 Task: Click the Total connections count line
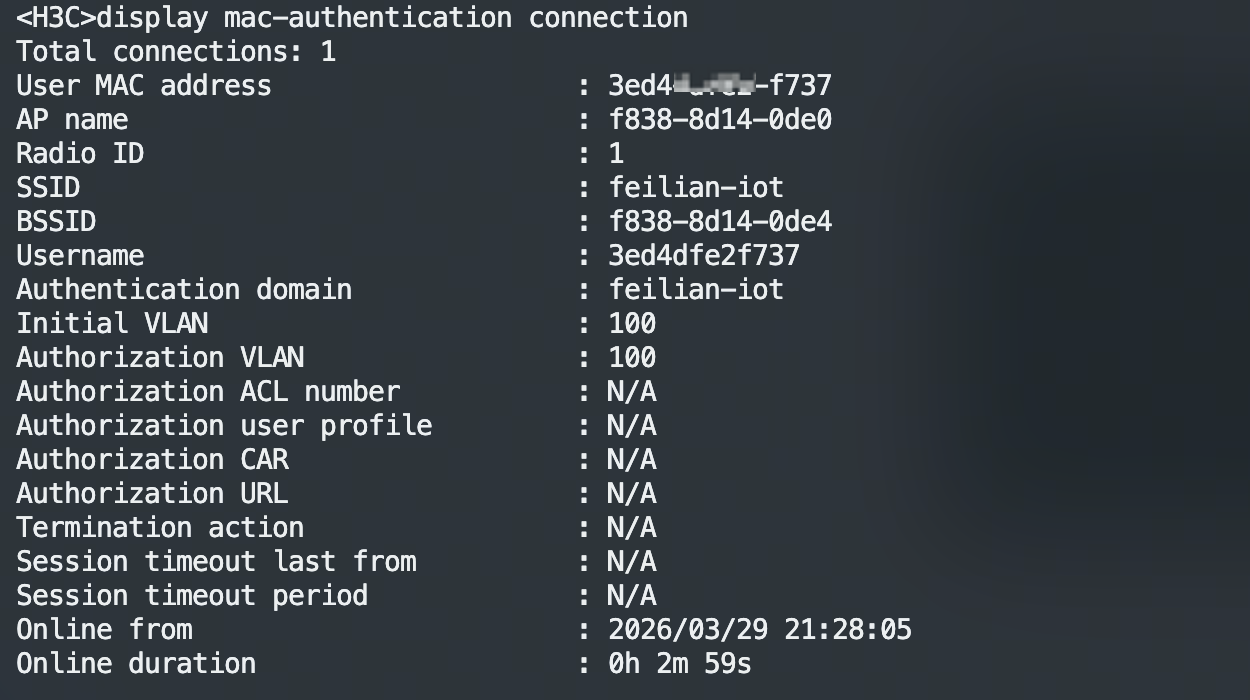176,51
